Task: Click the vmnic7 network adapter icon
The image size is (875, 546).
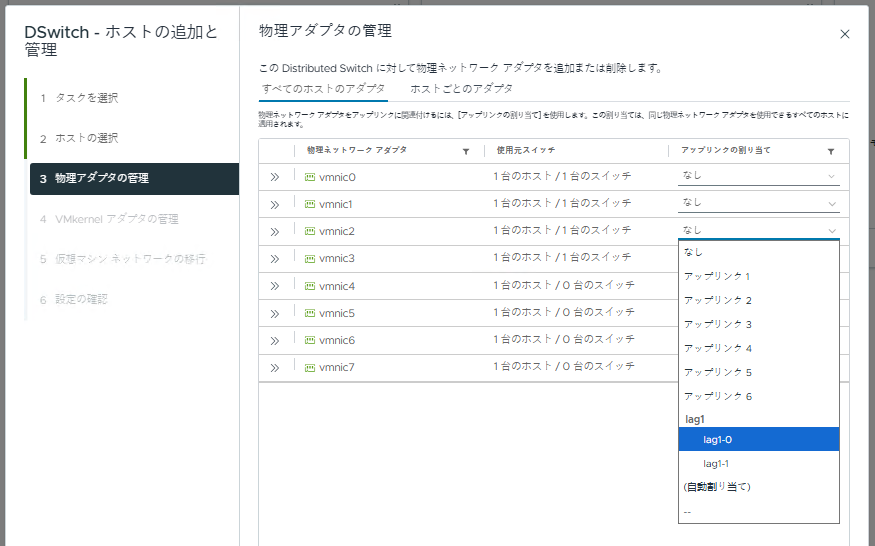Action: [x=310, y=367]
